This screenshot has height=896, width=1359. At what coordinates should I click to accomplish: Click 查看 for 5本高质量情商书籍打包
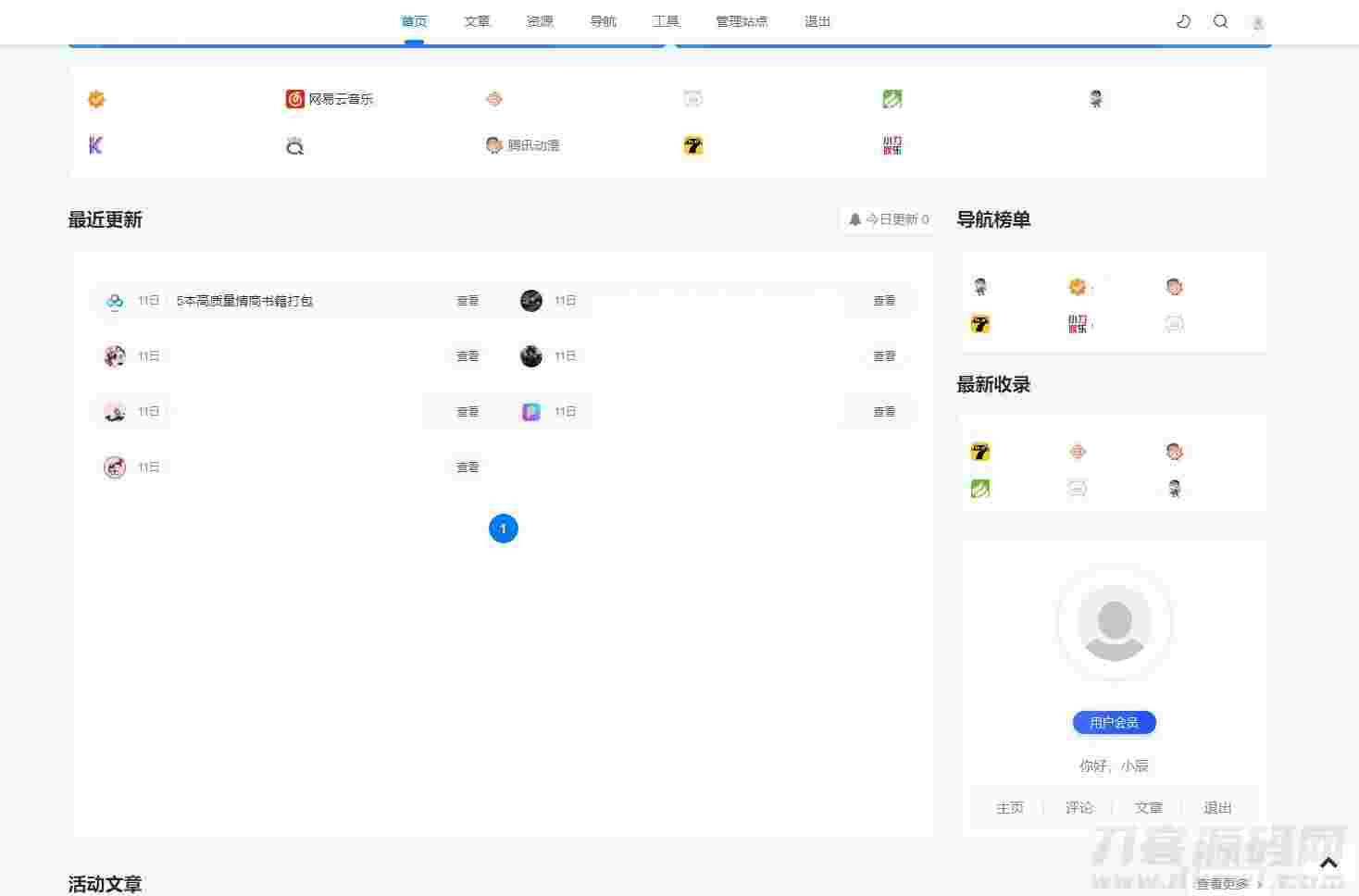tap(468, 301)
